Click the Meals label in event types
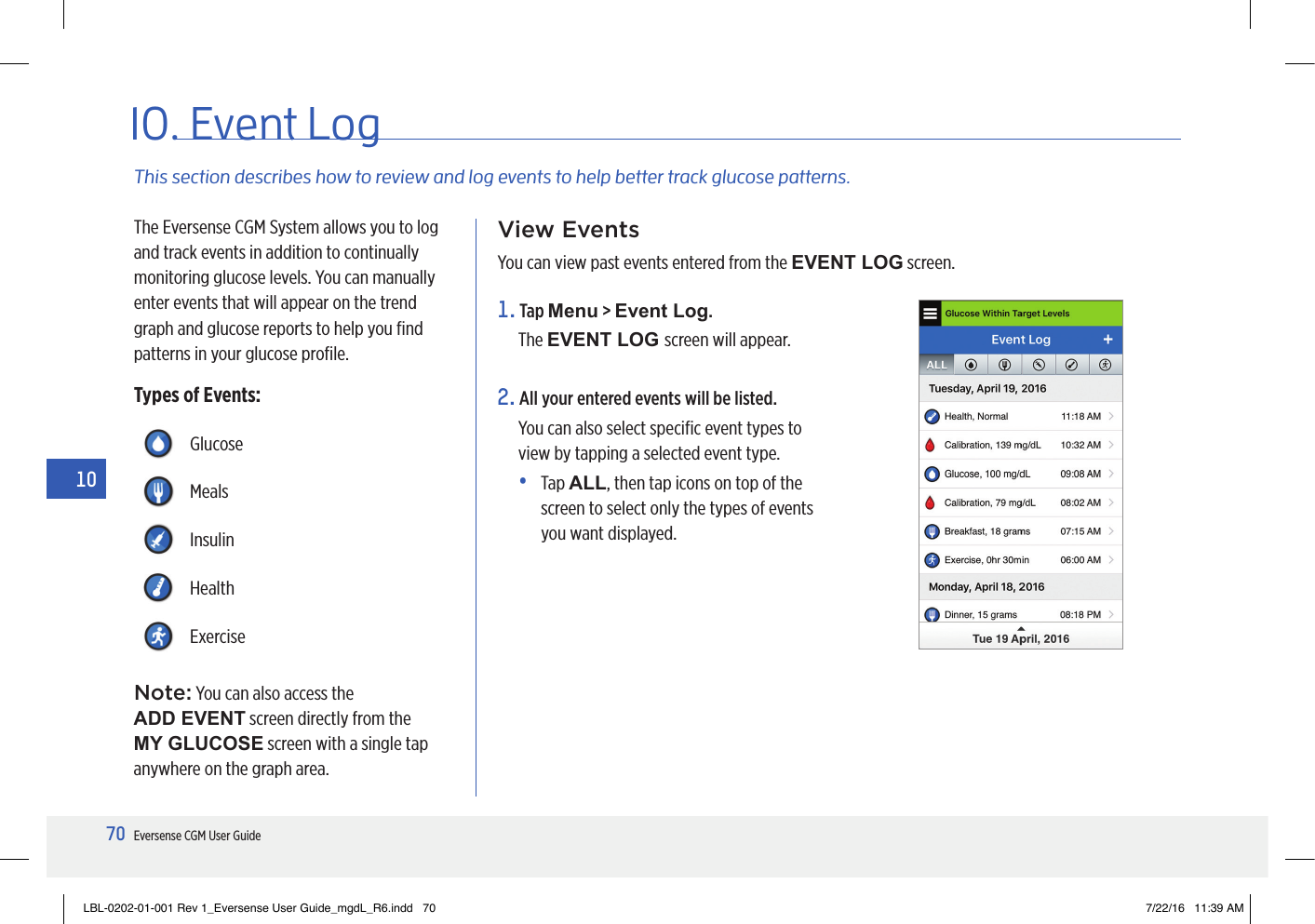This screenshot has width=1315, height=924. (209, 491)
